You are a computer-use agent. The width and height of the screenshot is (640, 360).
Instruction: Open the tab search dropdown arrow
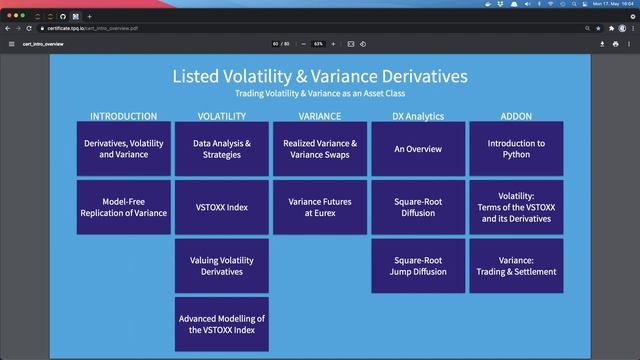[x=633, y=17]
